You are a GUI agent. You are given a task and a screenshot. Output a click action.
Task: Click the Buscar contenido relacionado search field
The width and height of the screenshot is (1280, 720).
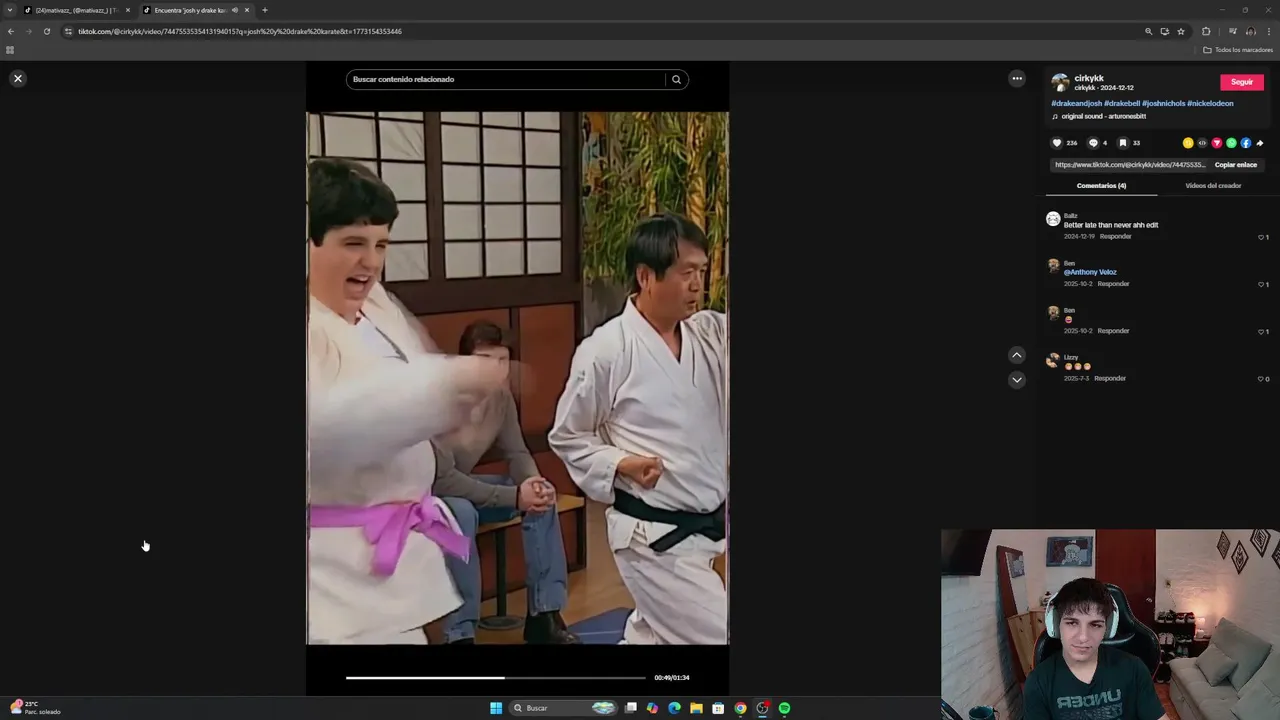click(x=506, y=79)
